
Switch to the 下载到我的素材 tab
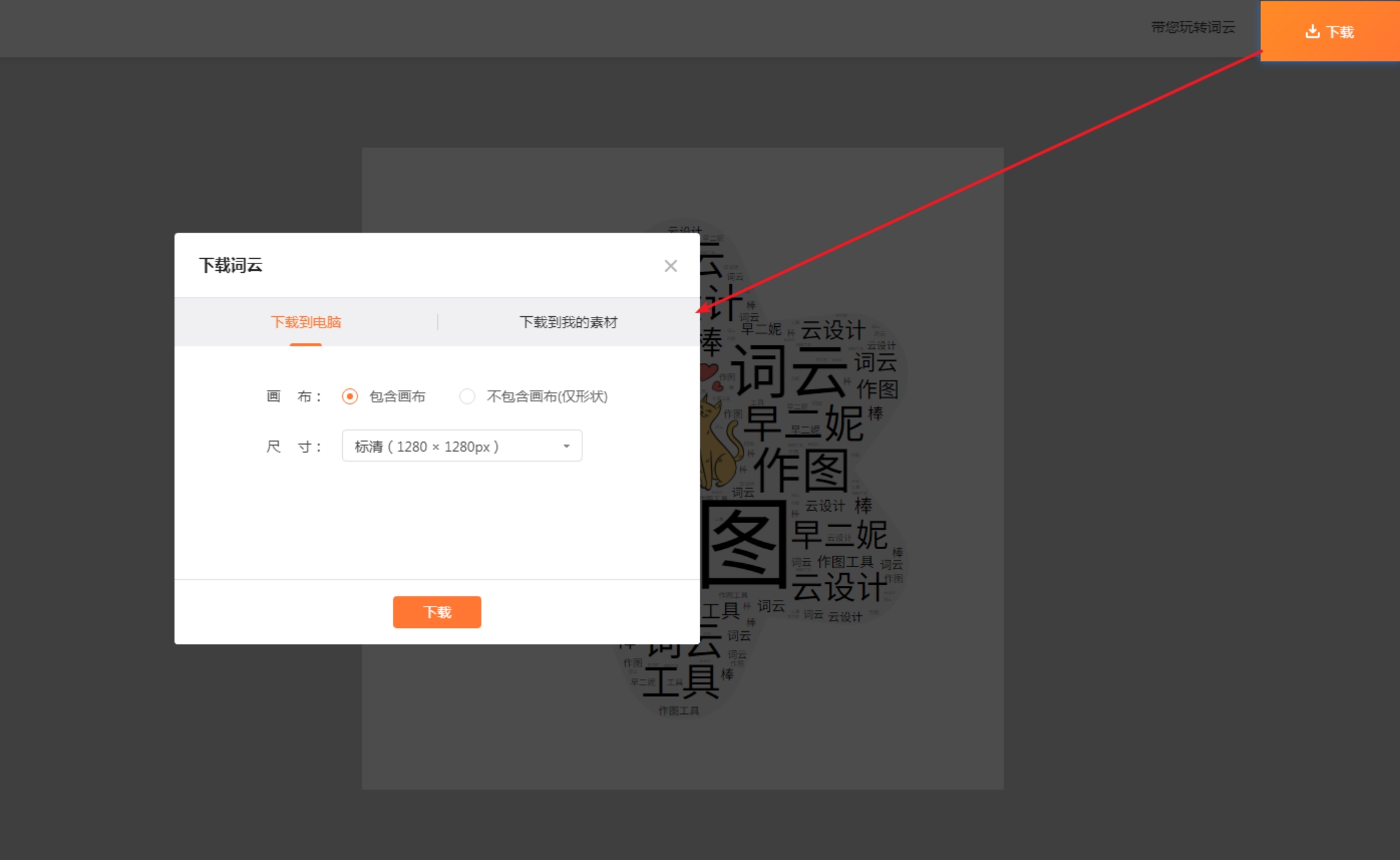[x=569, y=322]
